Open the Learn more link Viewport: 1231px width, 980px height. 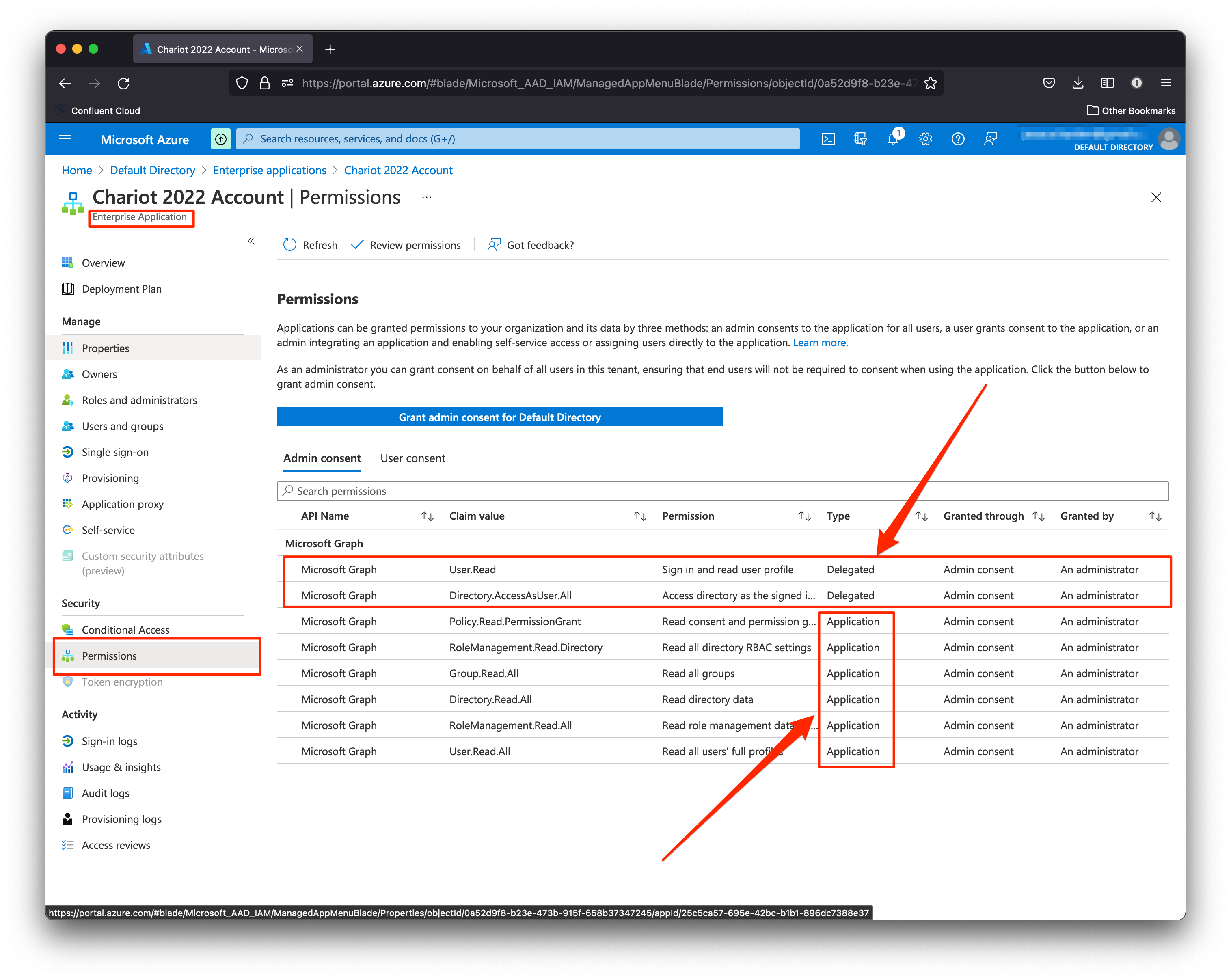click(820, 343)
